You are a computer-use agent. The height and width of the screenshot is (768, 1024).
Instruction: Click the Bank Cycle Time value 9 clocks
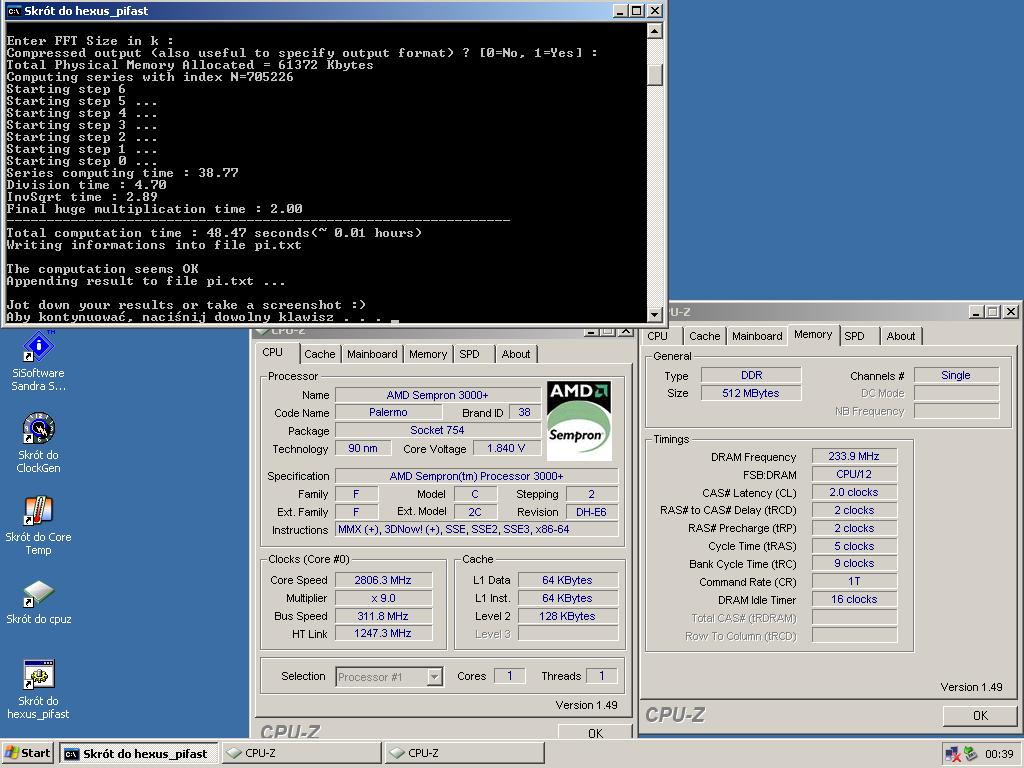[x=854, y=564]
